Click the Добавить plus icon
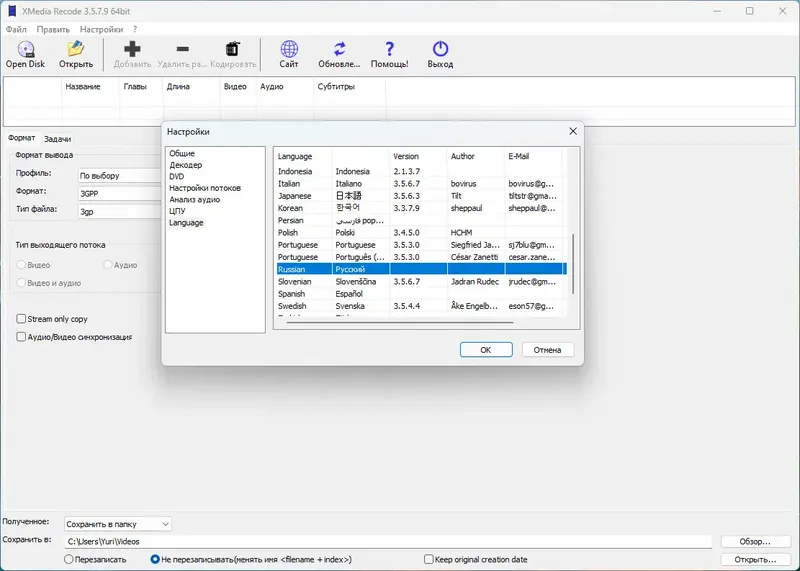Screen dimensions: 800x571 (132, 49)
